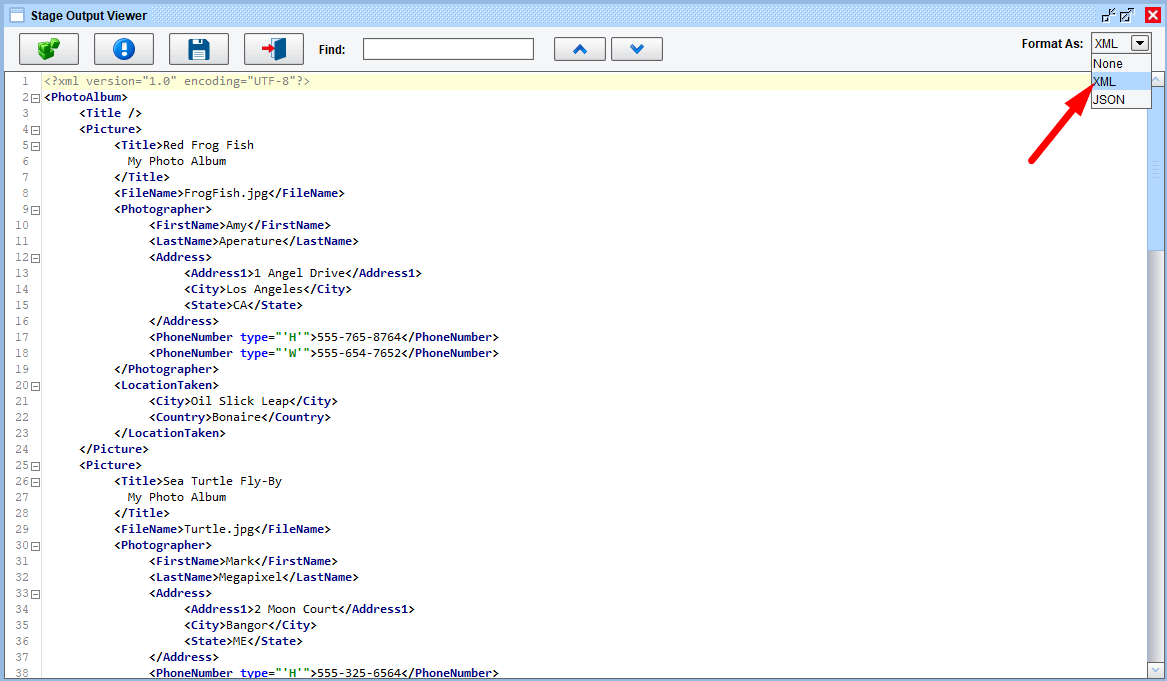The image size is (1167, 681).
Task: Click the address '2 Moon Court'
Action: pyautogui.click(x=295, y=610)
